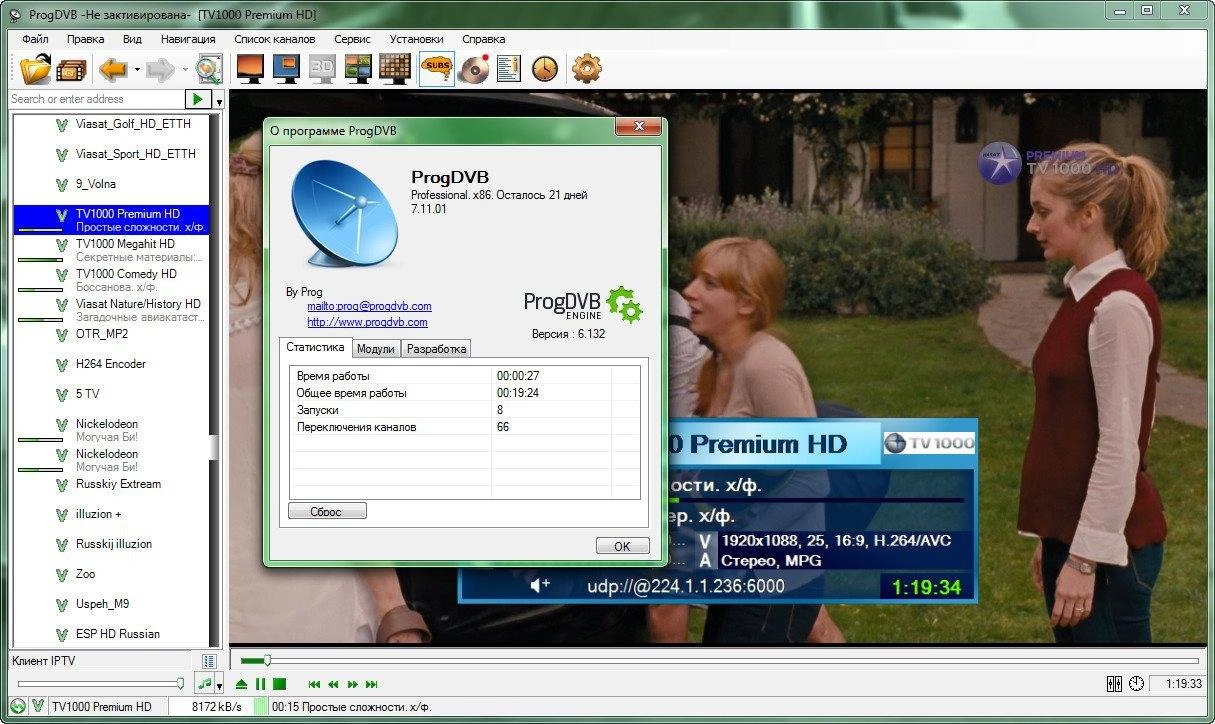Click the channel list vertical scrollbar
The width and height of the screenshot is (1215, 724).
tap(214, 380)
